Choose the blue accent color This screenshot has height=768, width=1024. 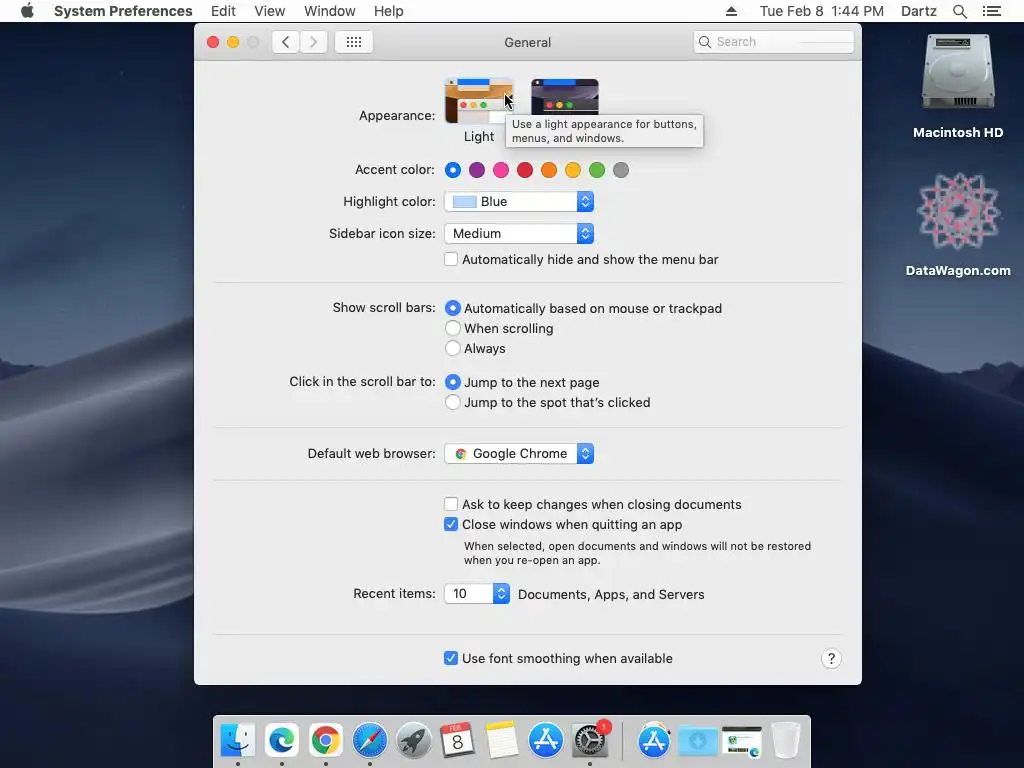point(453,170)
